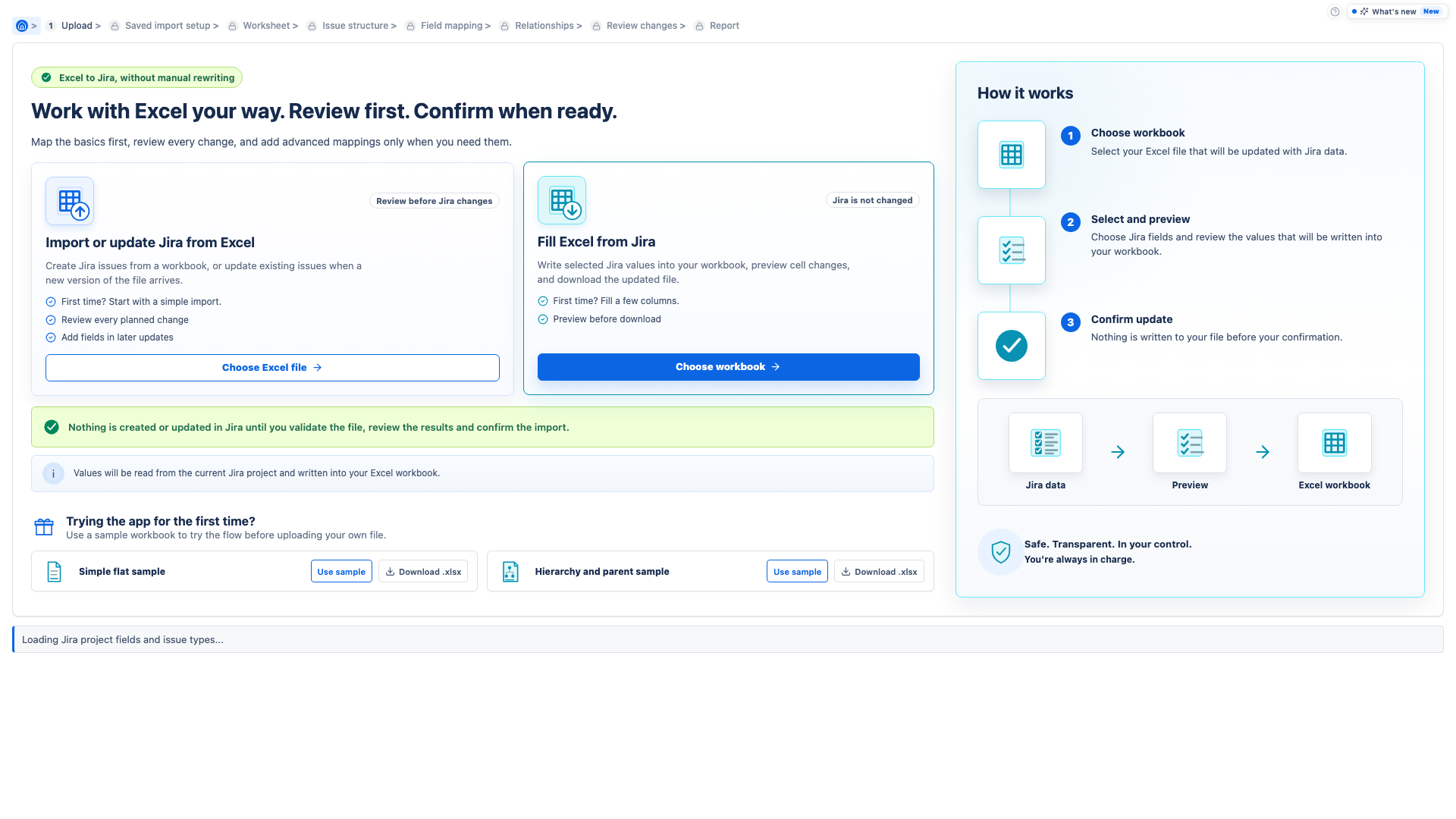Click step number 3 circle
Viewport: 1456px width, 819px height.
coord(1071,322)
